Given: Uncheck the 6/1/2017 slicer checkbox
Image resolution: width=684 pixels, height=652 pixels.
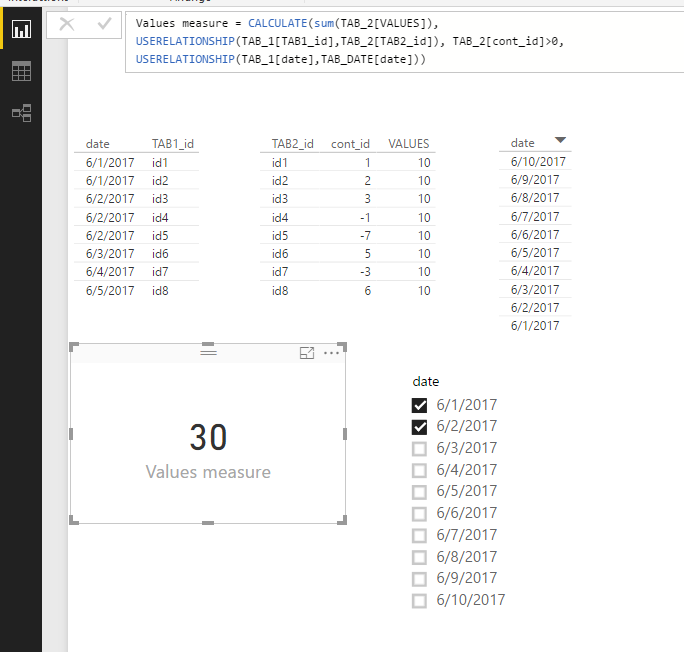Looking at the screenshot, I should (419, 405).
